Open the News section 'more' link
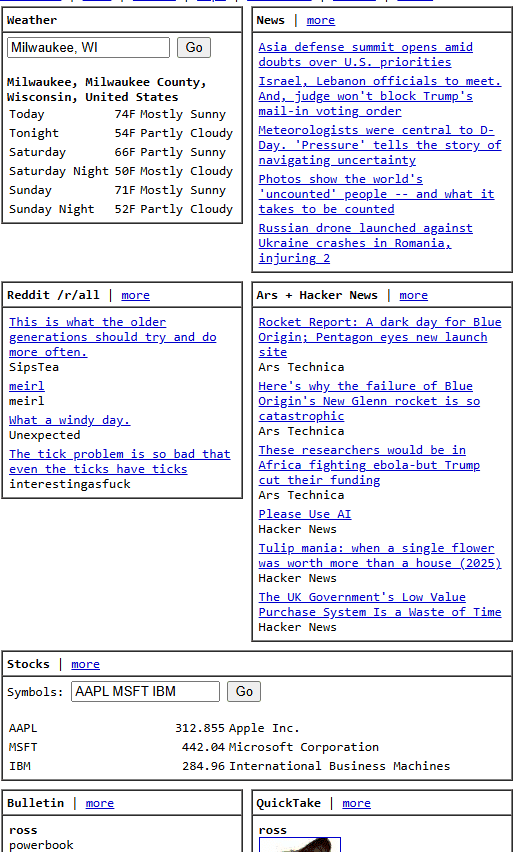The width and height of the screenshot is (518, 852). (321, 20)
